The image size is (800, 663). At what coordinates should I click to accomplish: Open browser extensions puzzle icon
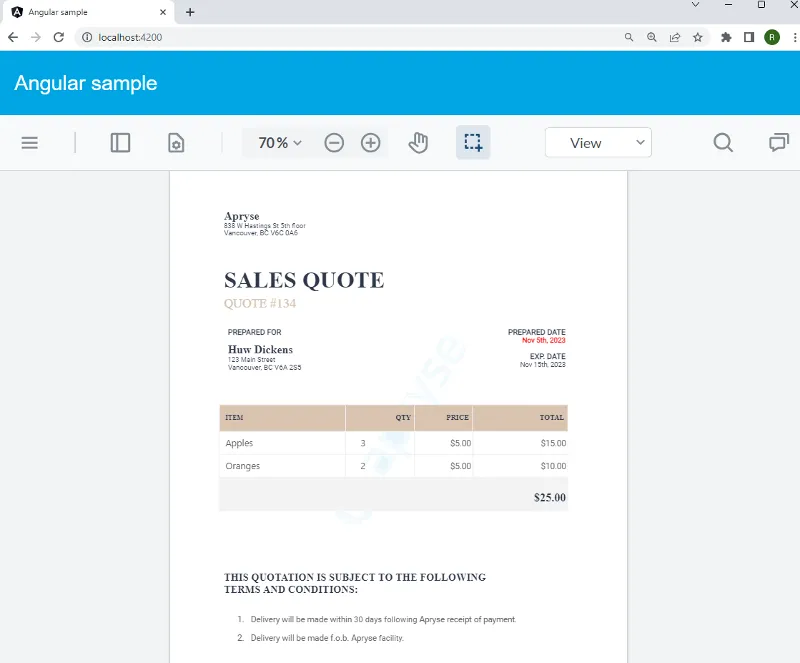pos(726,37)
